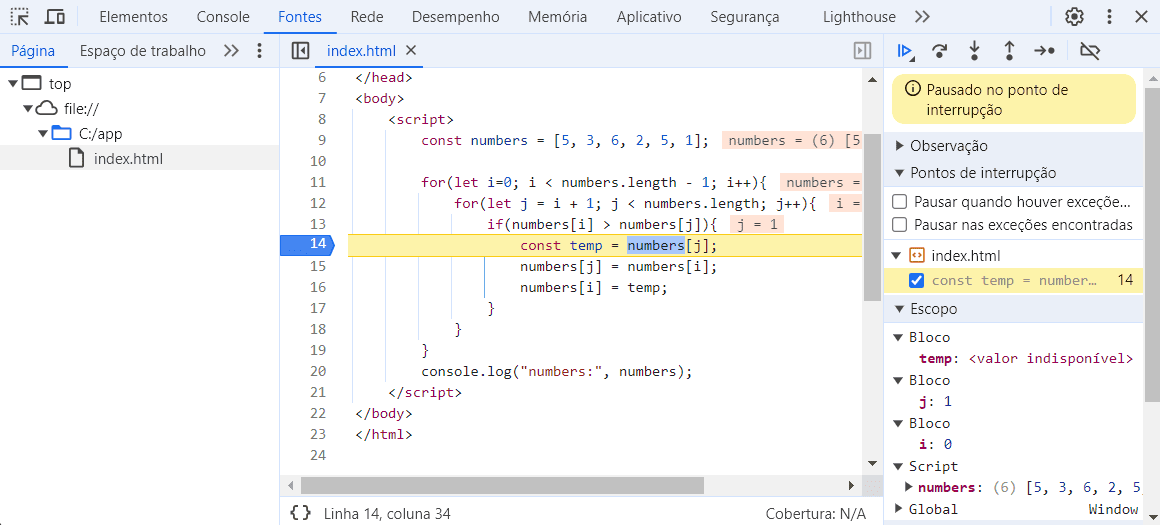Show more DevTools tabs after Lighthouse
Screen dimensions: 1160x525
pos(922,16)
